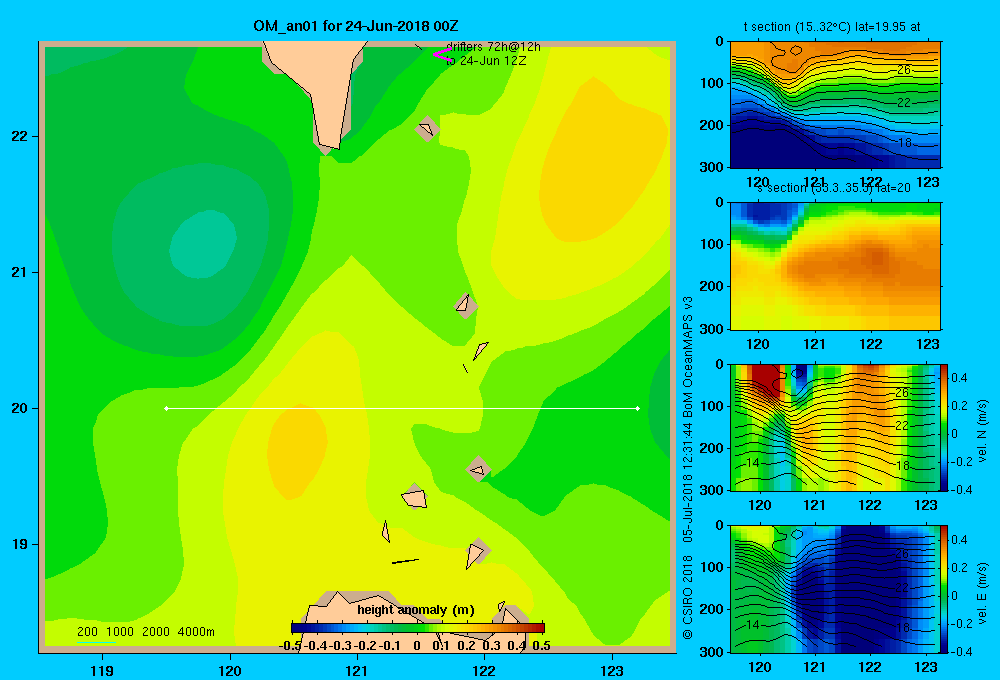
Task: Open the eastward velocity section plot
Action: pos(835,589)
